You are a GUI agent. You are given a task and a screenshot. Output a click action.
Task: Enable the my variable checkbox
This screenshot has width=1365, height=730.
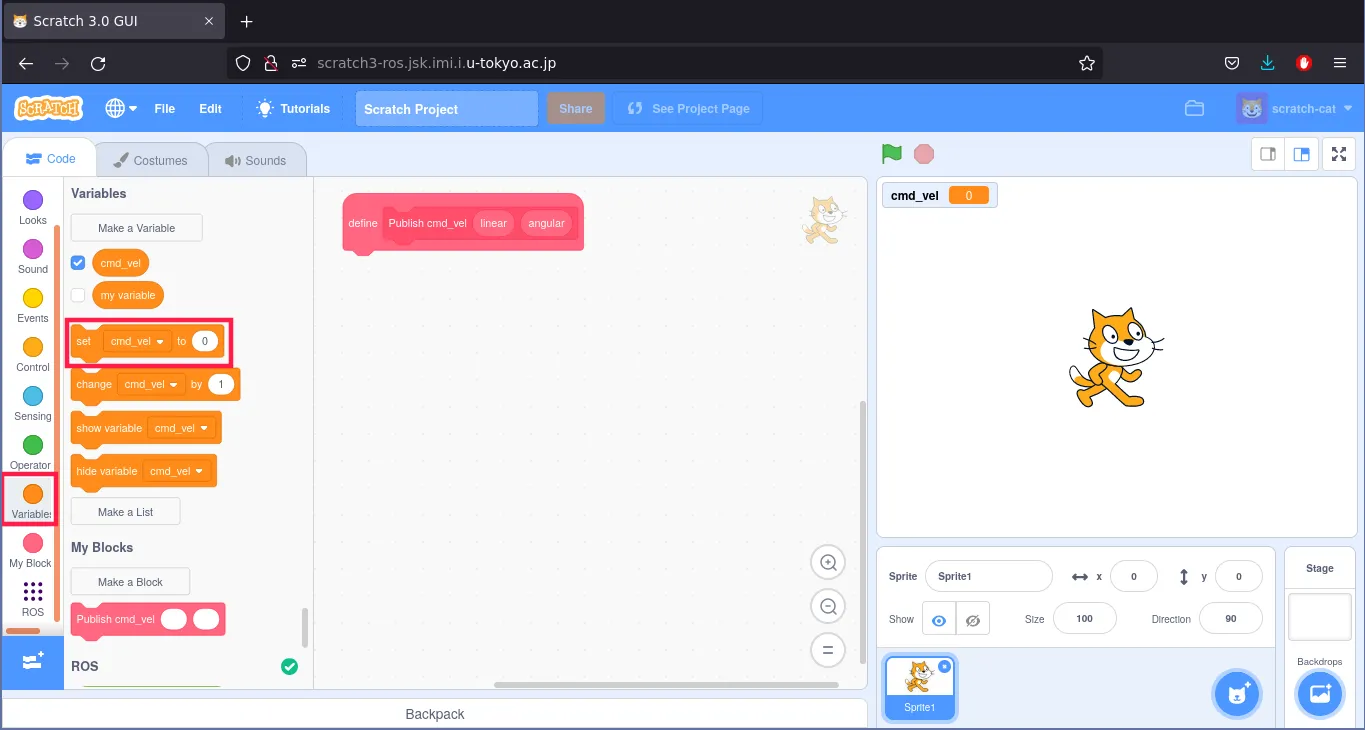click(x=78, y=295)
